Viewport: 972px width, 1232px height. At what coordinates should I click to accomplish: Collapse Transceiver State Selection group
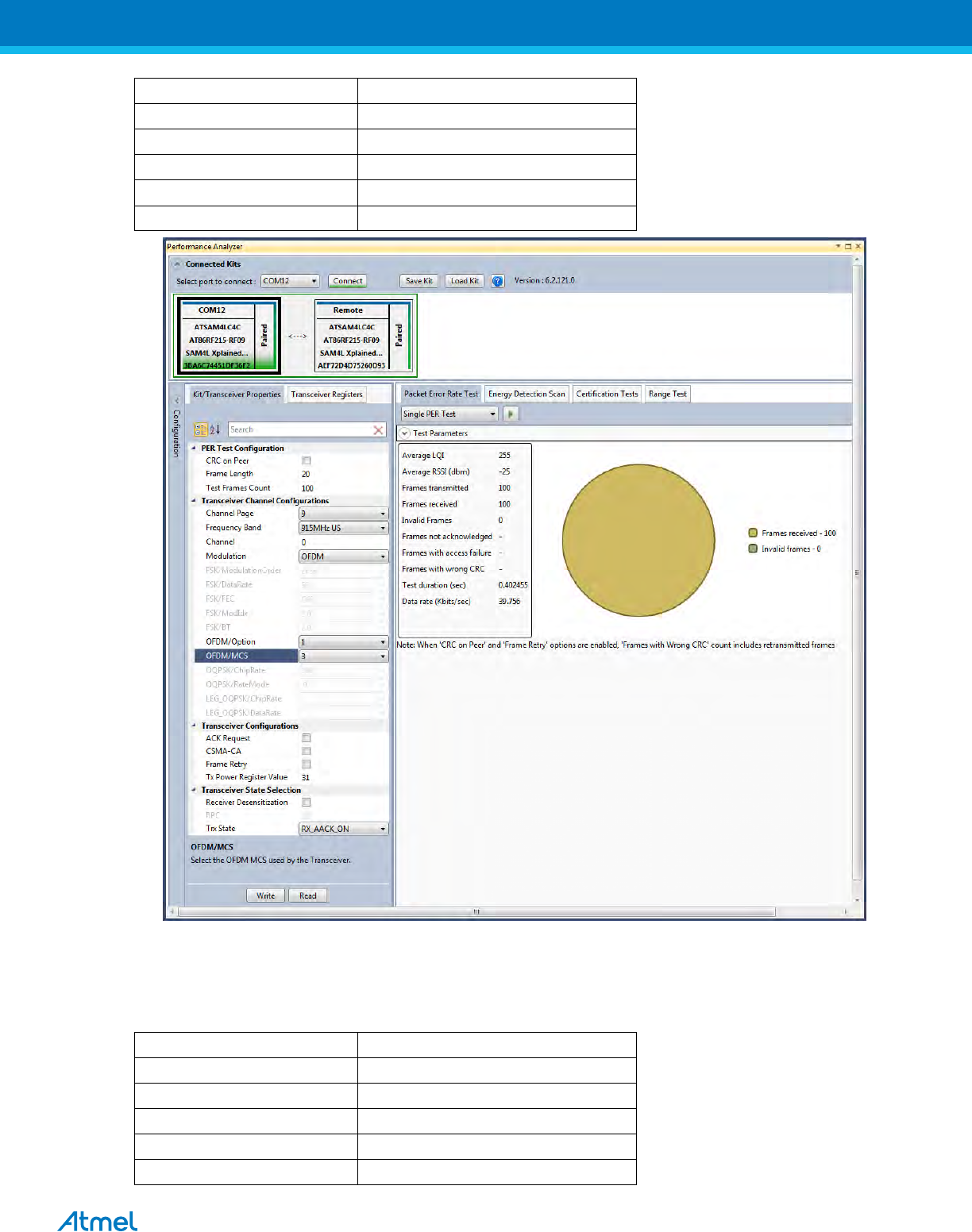tap(194, 790)
